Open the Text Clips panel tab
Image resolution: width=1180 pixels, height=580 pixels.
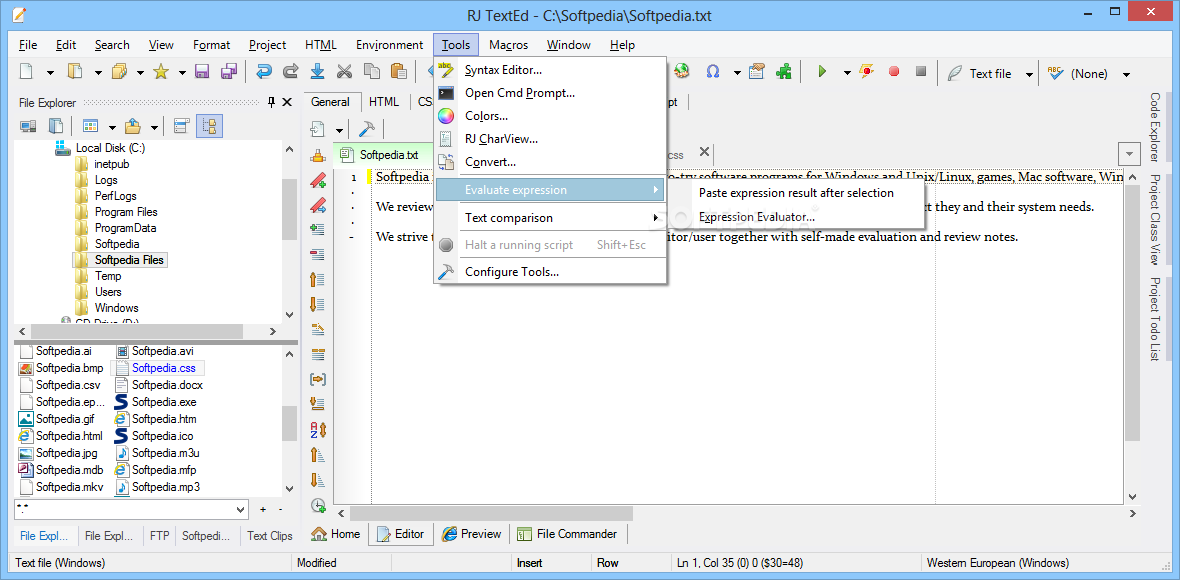pyautogui.click(x=269, y=536)
